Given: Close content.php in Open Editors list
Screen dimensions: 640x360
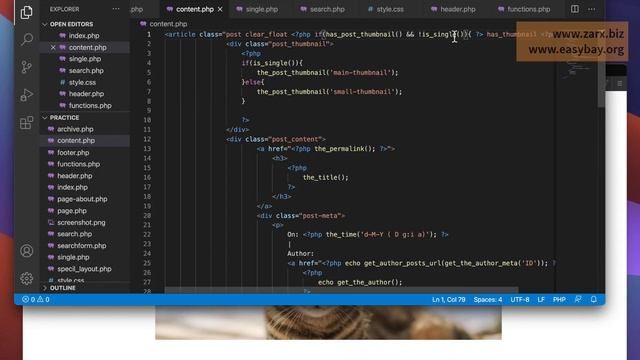Looking at the screenshot, I should pos(53,47).
